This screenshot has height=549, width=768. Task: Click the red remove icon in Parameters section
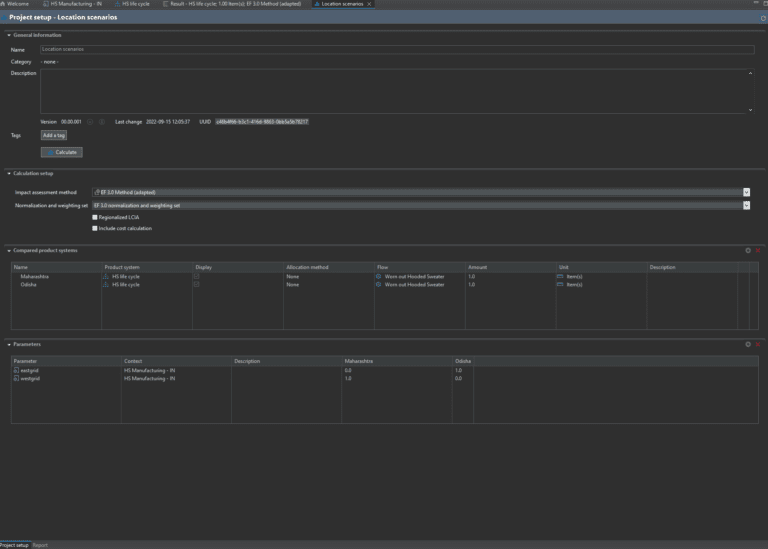(758, 344)
